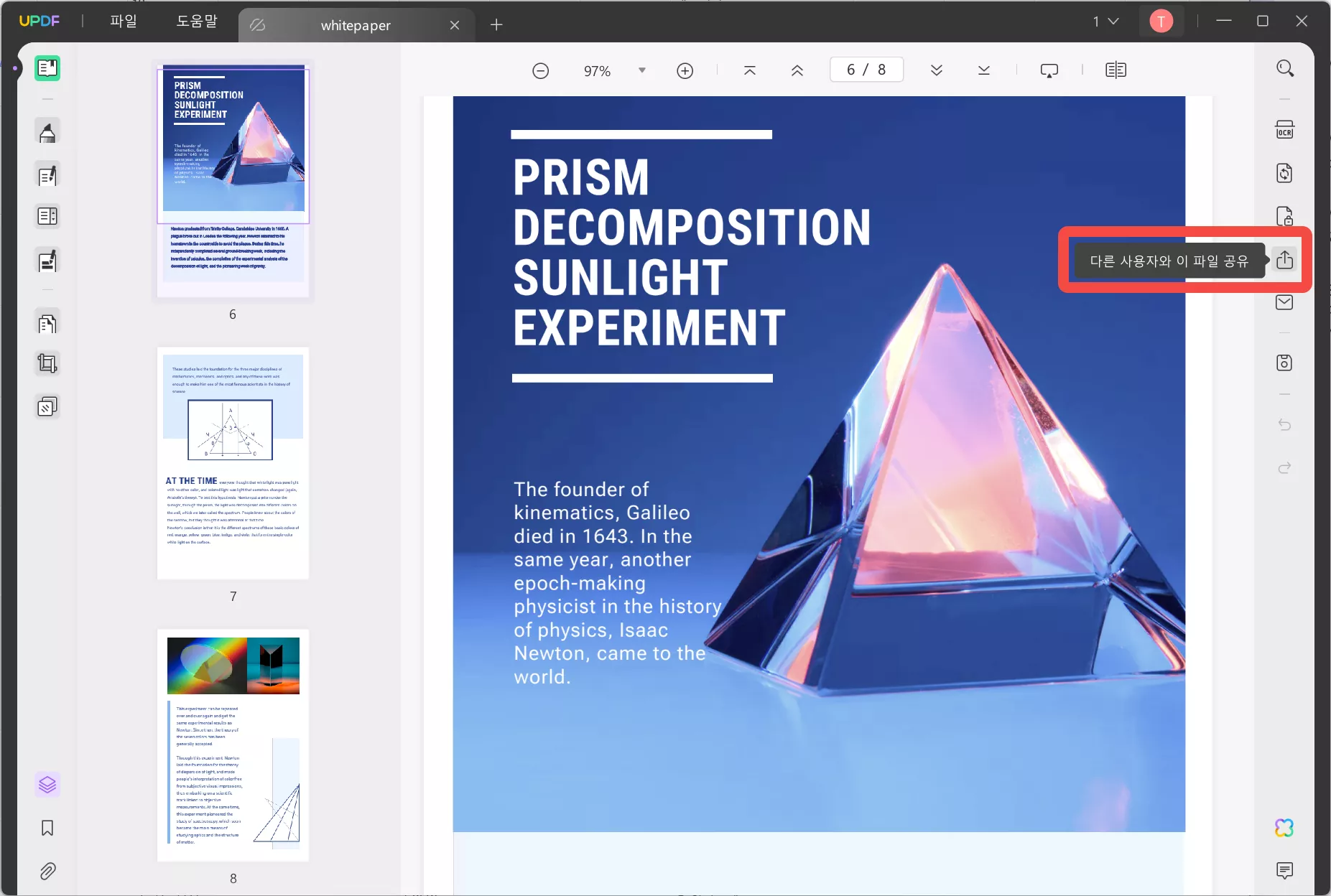Share this file with others
1331x896 pixels.
pos(1285,259)
